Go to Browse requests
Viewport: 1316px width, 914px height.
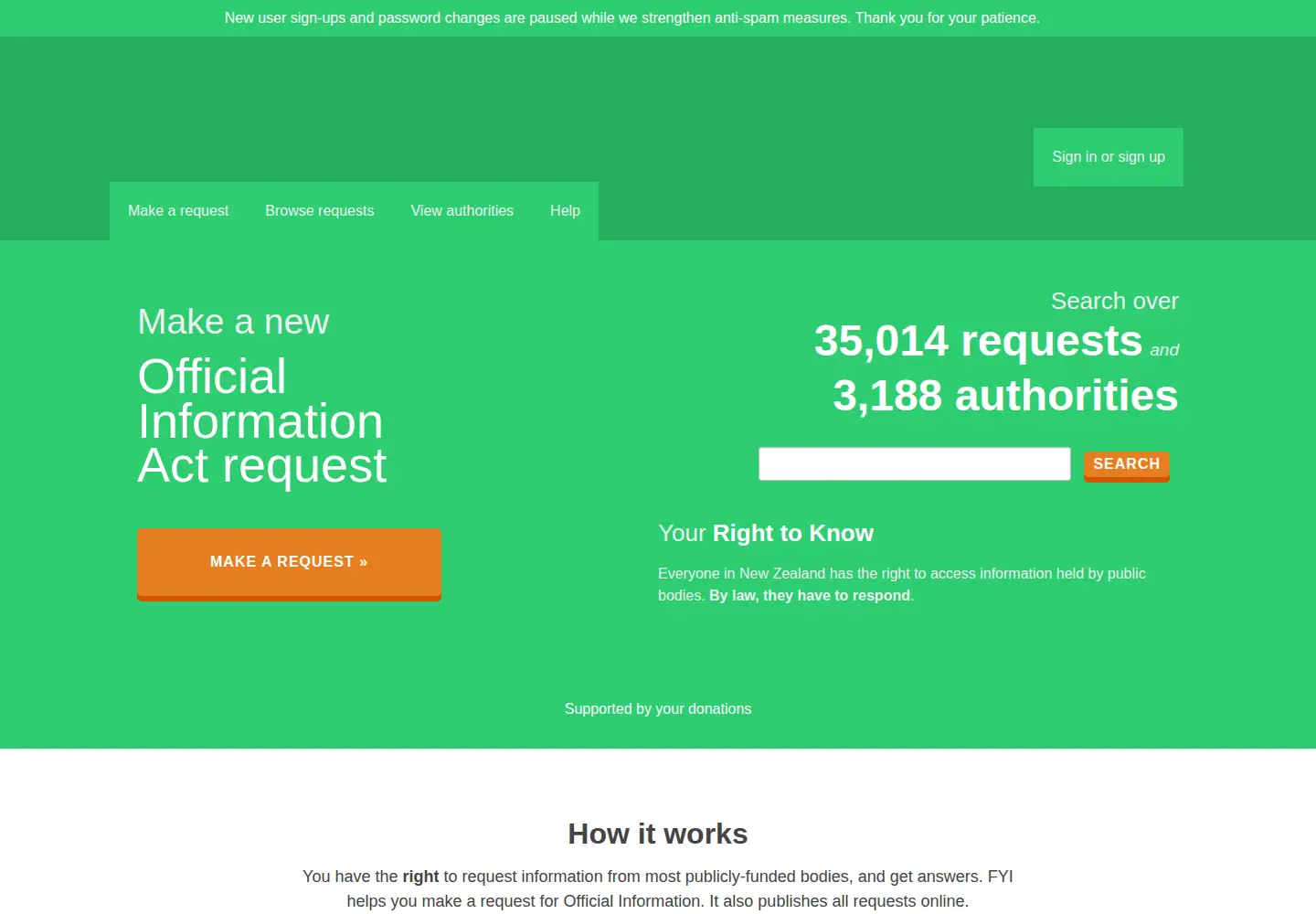click(320, 211)
